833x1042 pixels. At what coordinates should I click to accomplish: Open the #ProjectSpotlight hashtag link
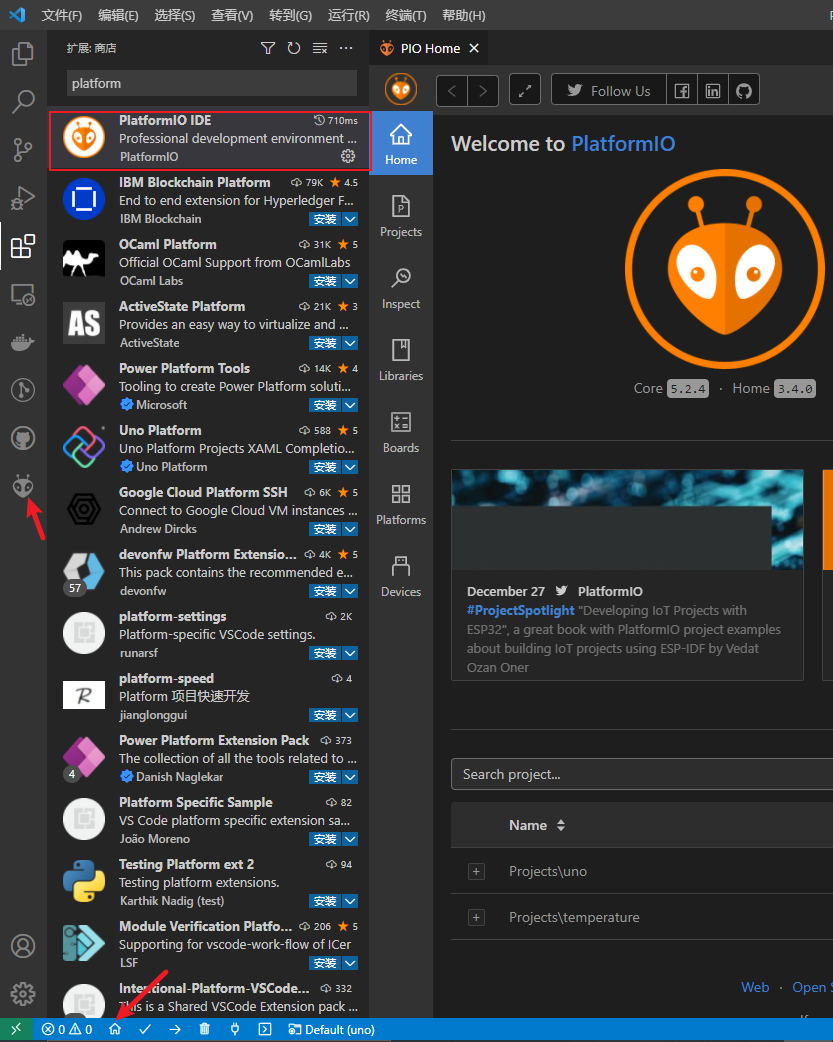click(x=521, y=610)
